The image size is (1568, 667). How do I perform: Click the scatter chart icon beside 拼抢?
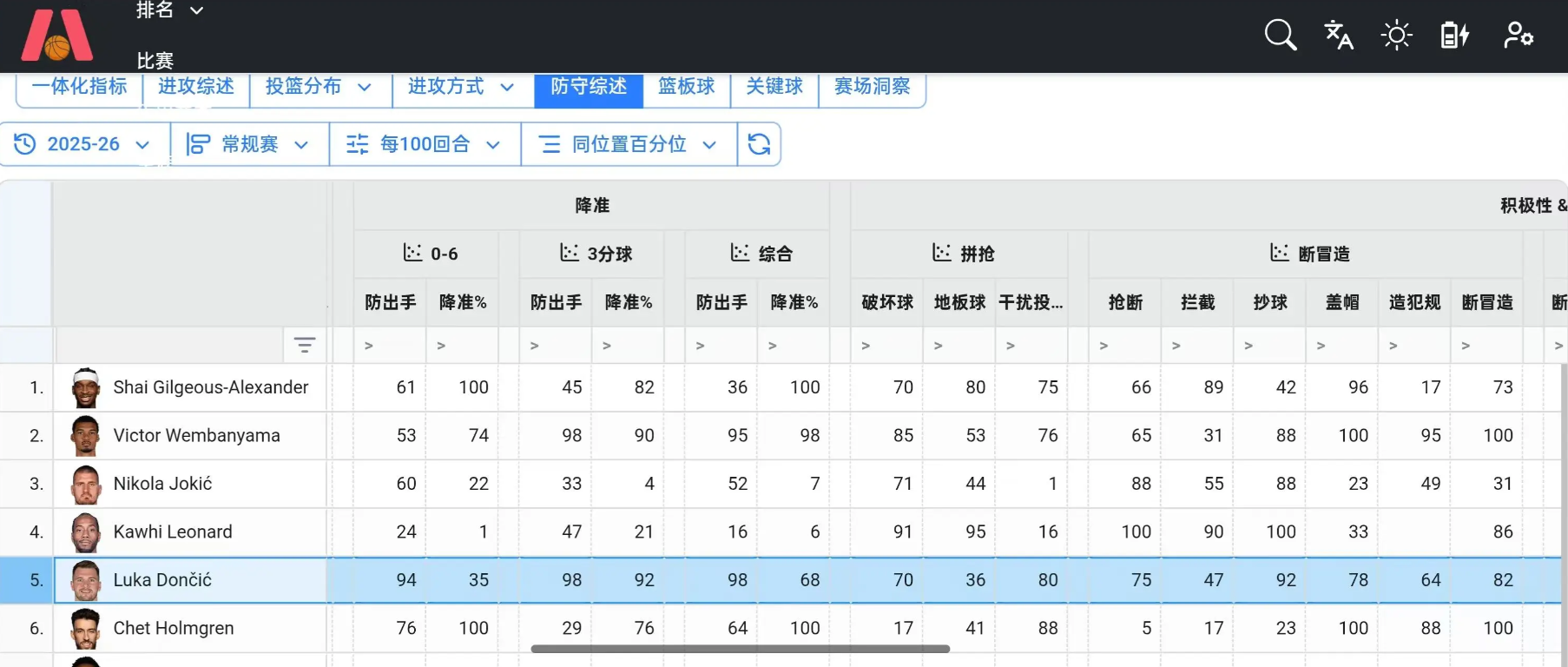[x=942, y=253]
